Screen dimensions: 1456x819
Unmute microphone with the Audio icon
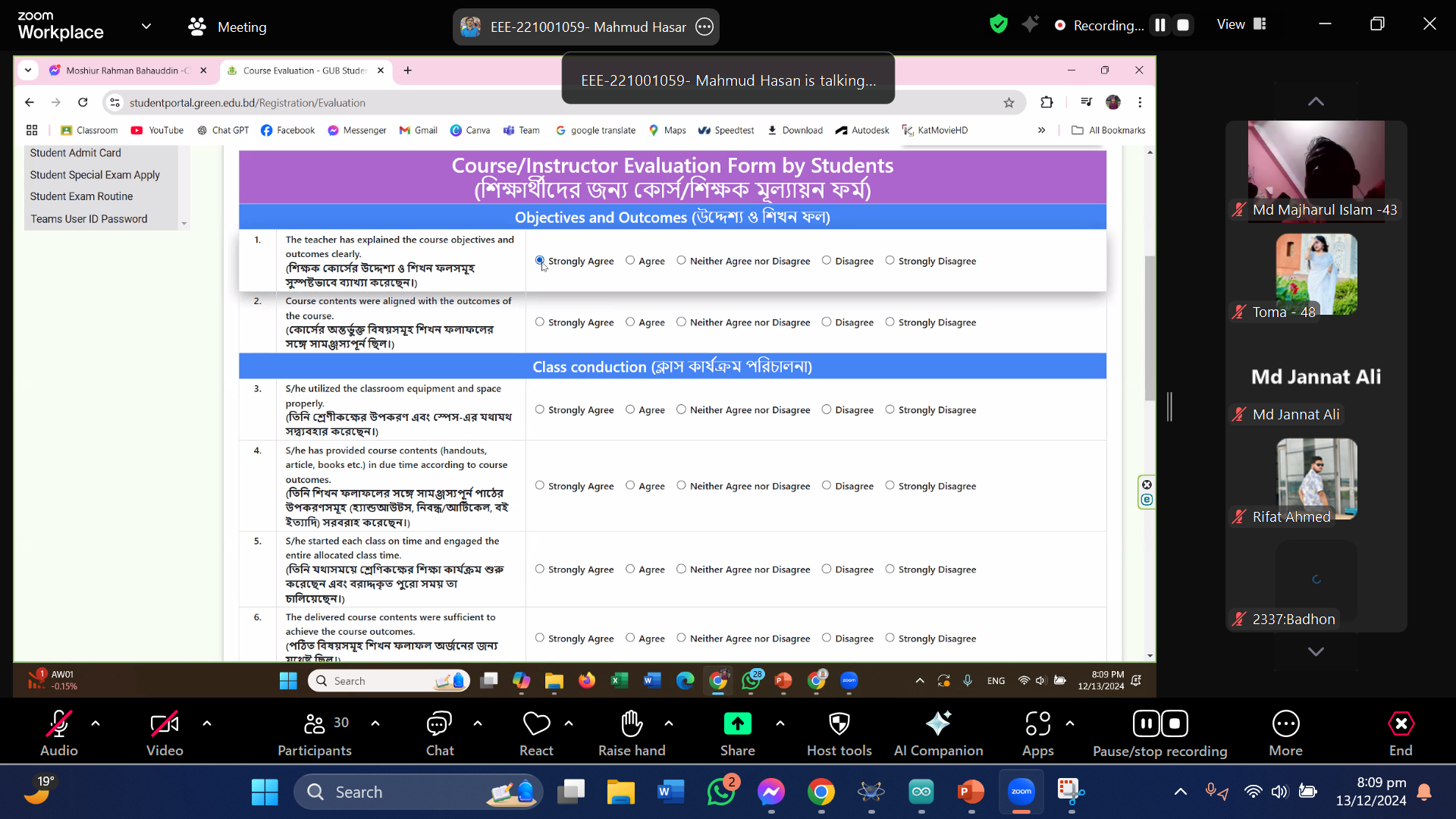tap(58, 725)
